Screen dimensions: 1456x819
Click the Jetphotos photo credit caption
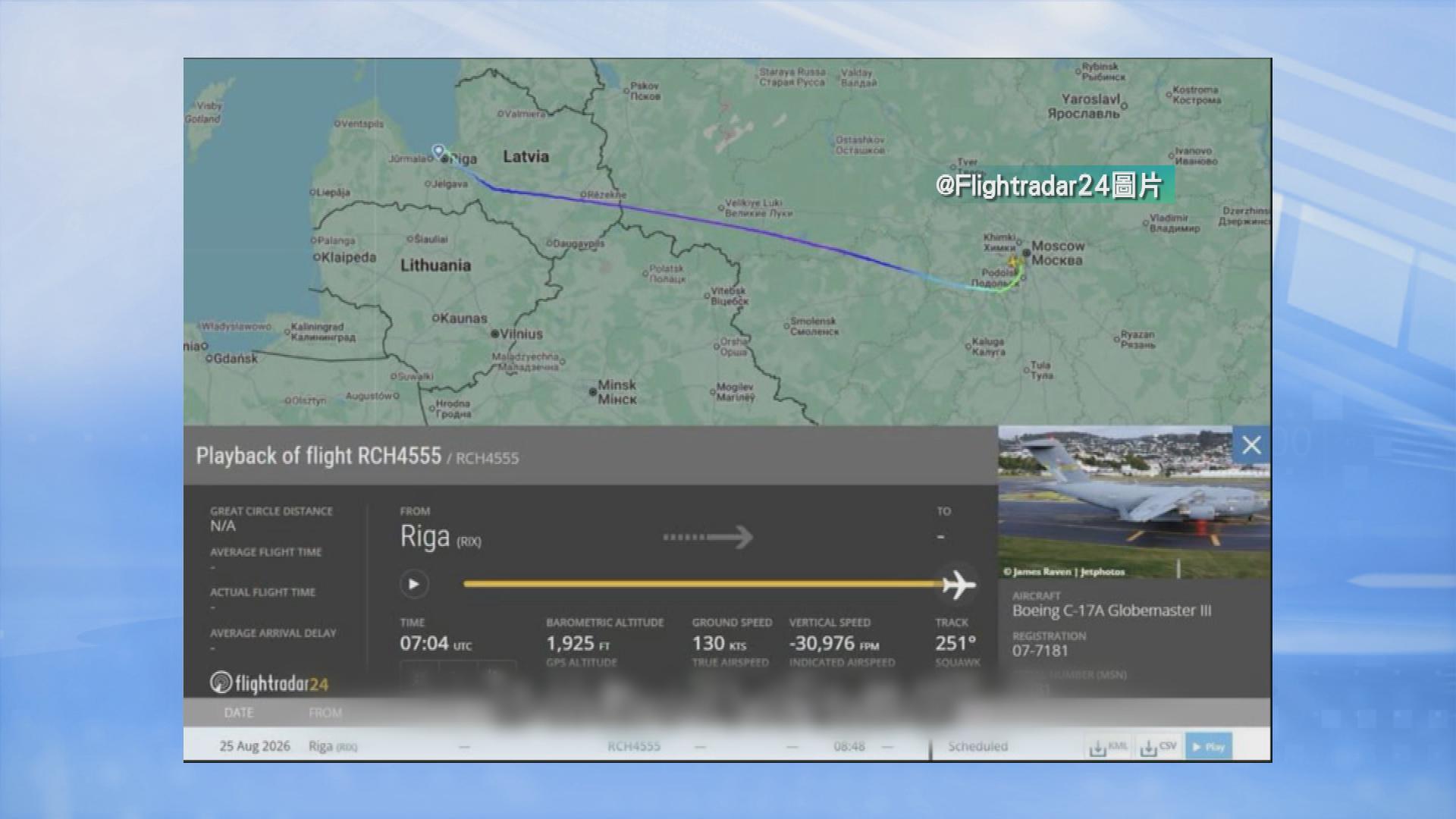[x=1064, y=572]
